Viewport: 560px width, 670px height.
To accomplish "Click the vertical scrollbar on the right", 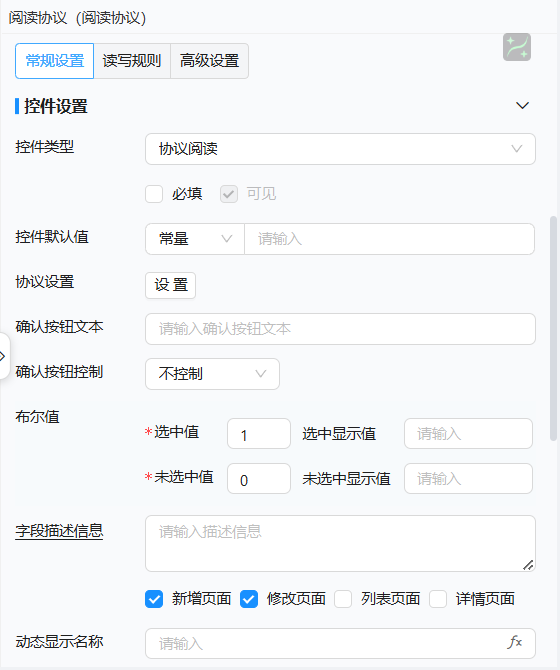I will pos(554,328).
